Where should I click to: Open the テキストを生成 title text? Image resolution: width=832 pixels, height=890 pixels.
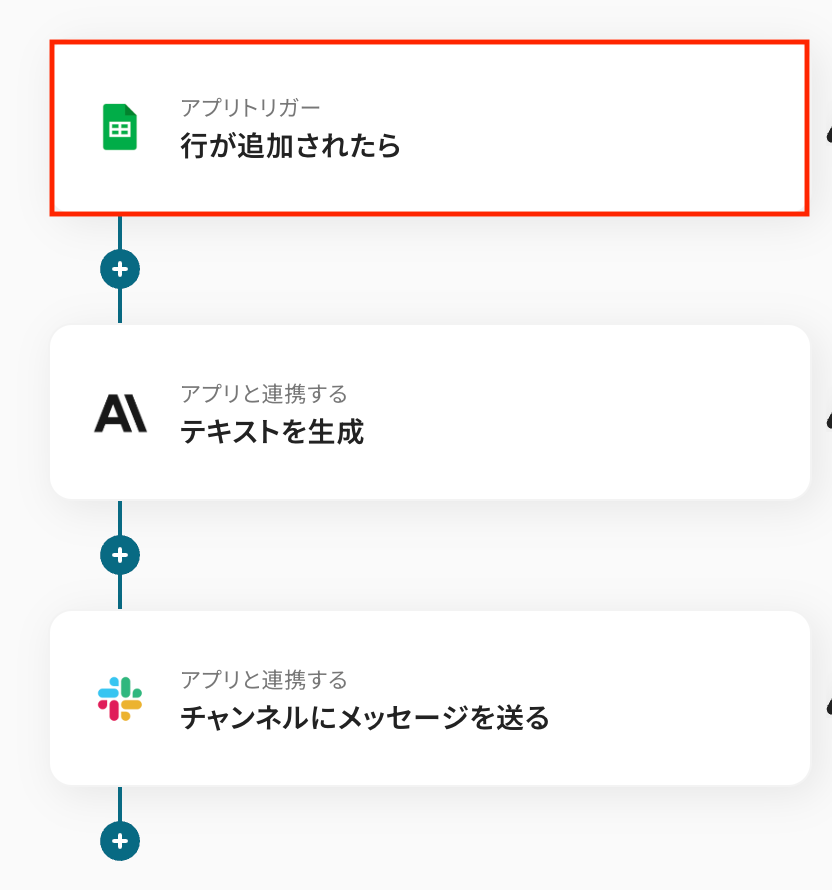[271, 432]
